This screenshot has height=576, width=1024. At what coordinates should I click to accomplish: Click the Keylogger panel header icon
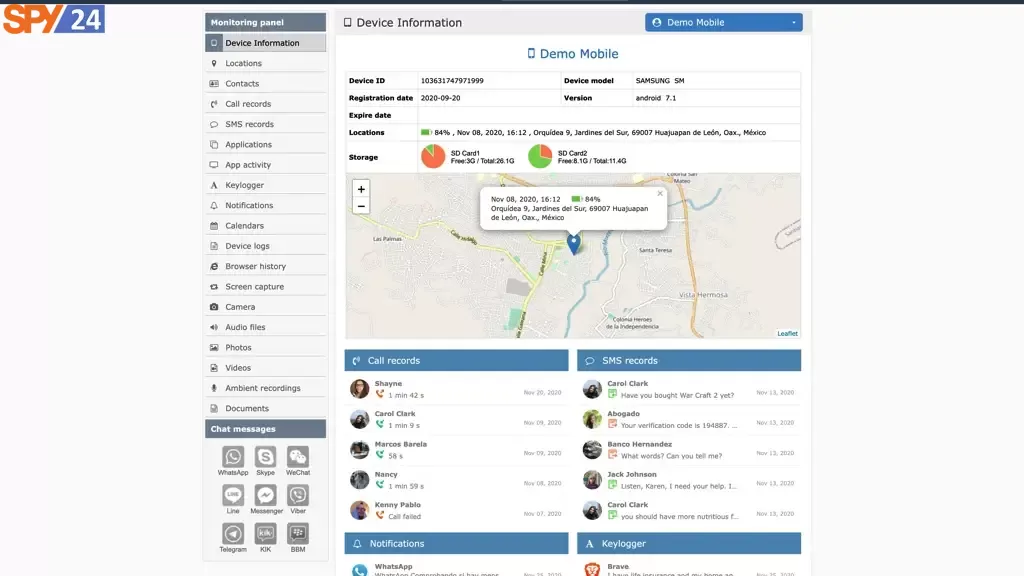pos(590,543)
